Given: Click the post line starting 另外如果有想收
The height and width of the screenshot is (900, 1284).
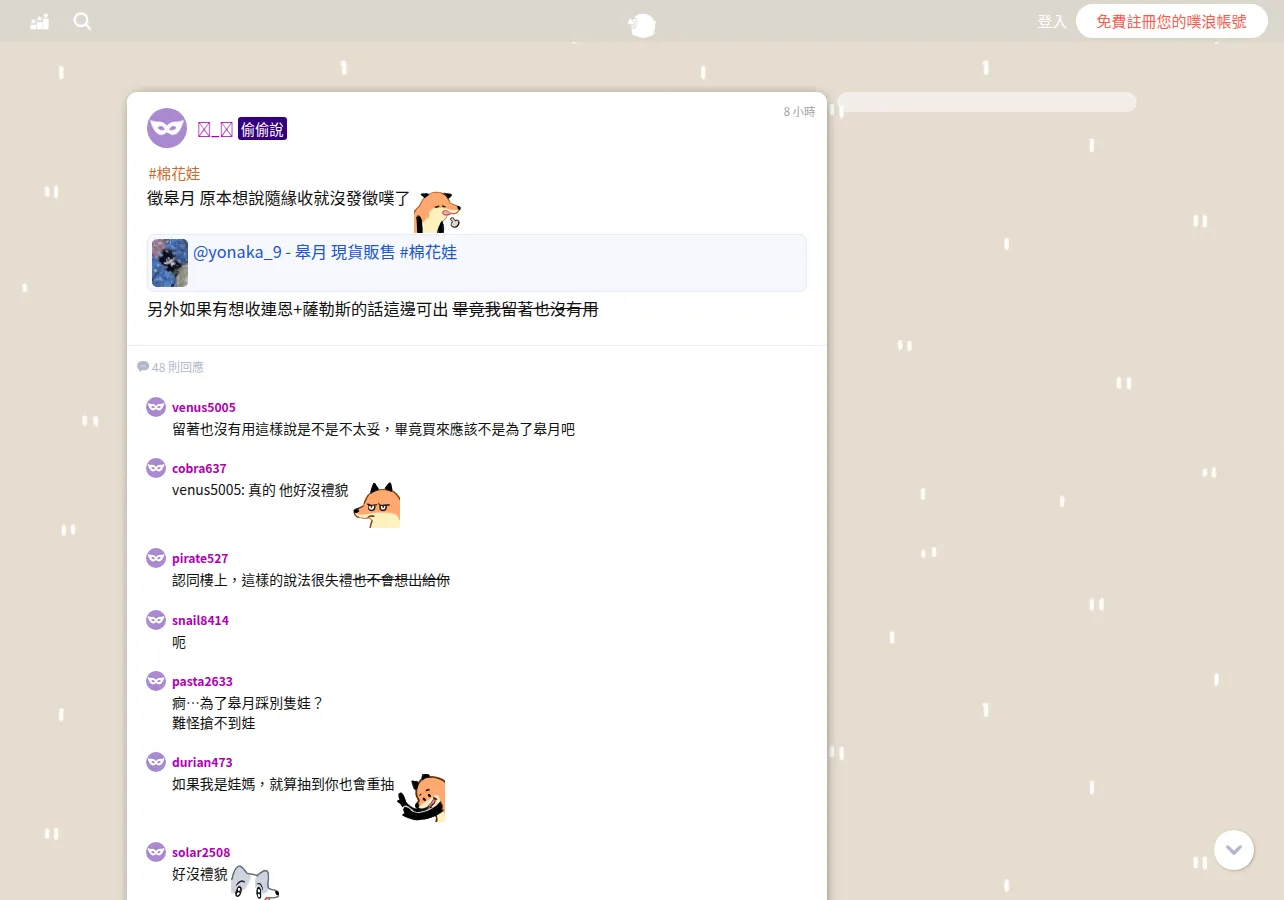Looking at the screenshot, I should pos(372,310).
